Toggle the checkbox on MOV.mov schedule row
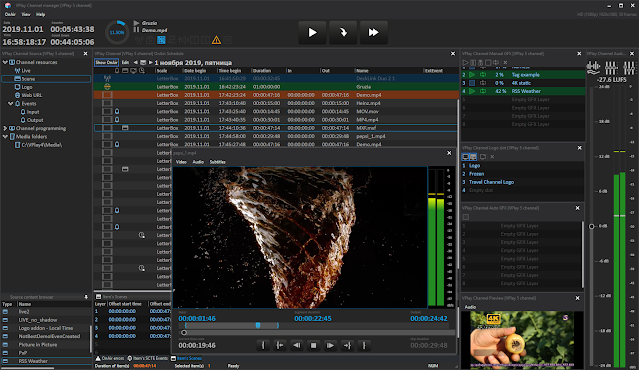 pos(107,111)
